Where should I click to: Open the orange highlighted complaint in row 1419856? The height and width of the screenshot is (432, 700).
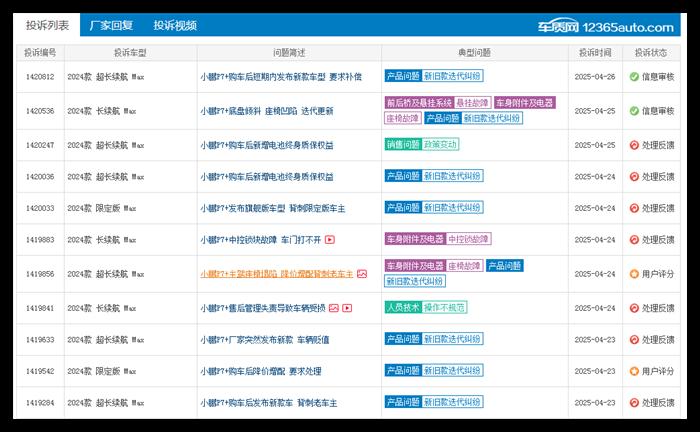(277, 274)
